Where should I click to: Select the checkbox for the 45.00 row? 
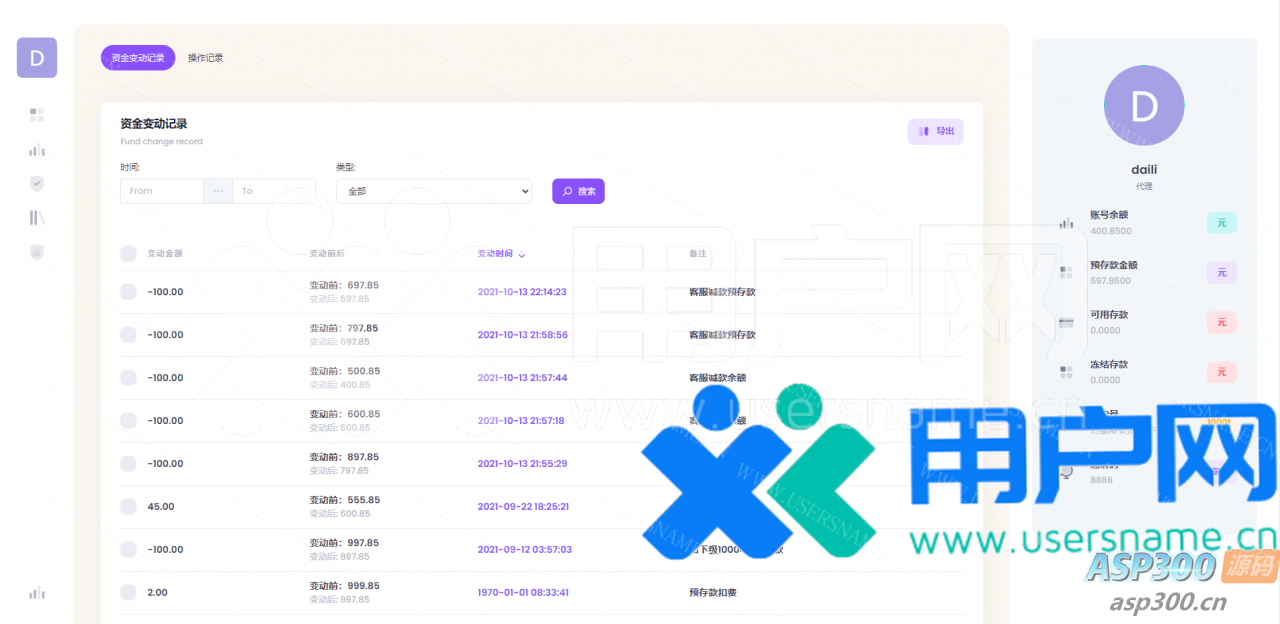[128, 507]
